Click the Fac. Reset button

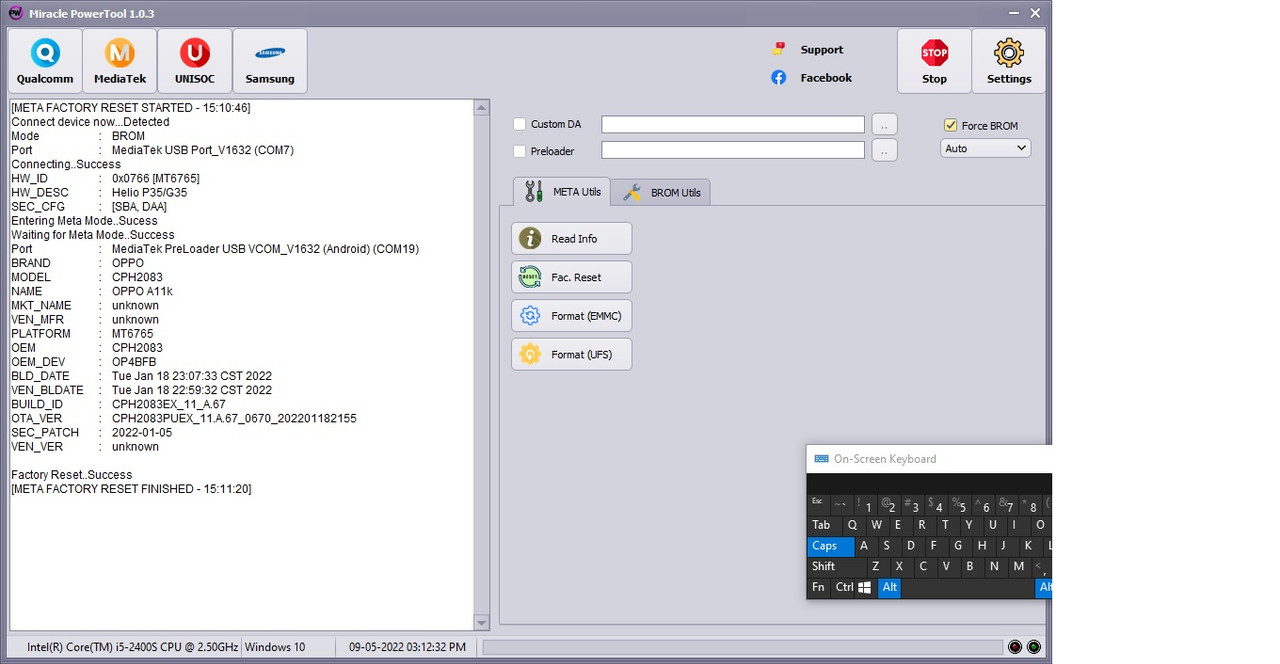pyautogui.click(x=571, y=277)
